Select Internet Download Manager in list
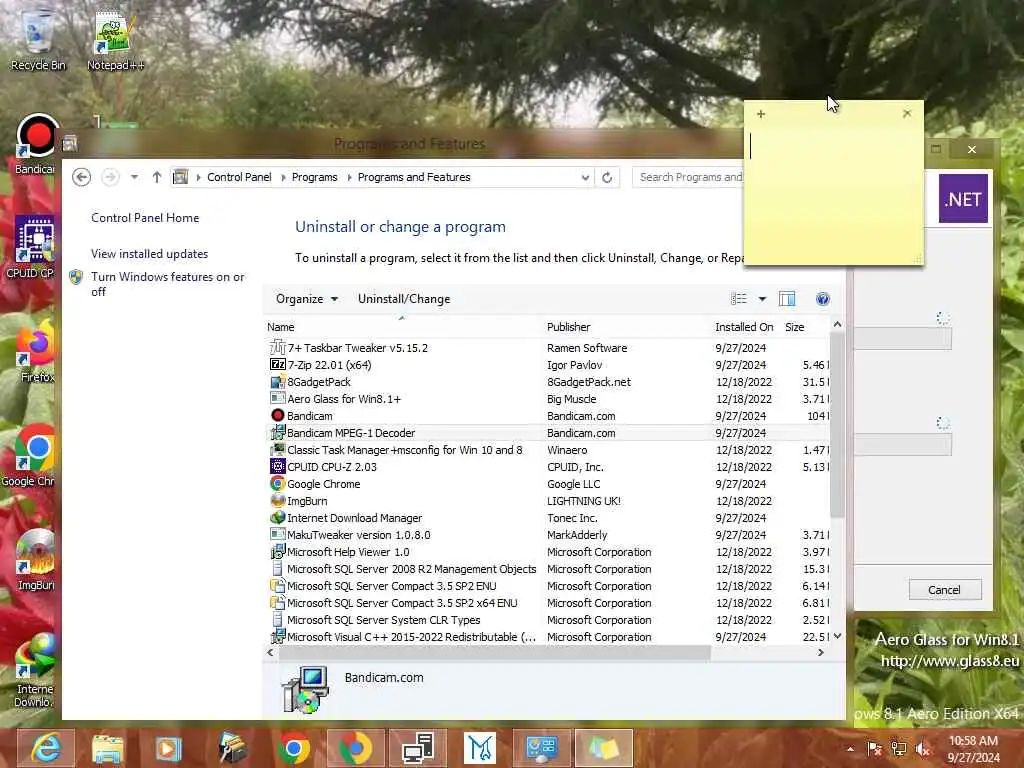 [549, 518]
